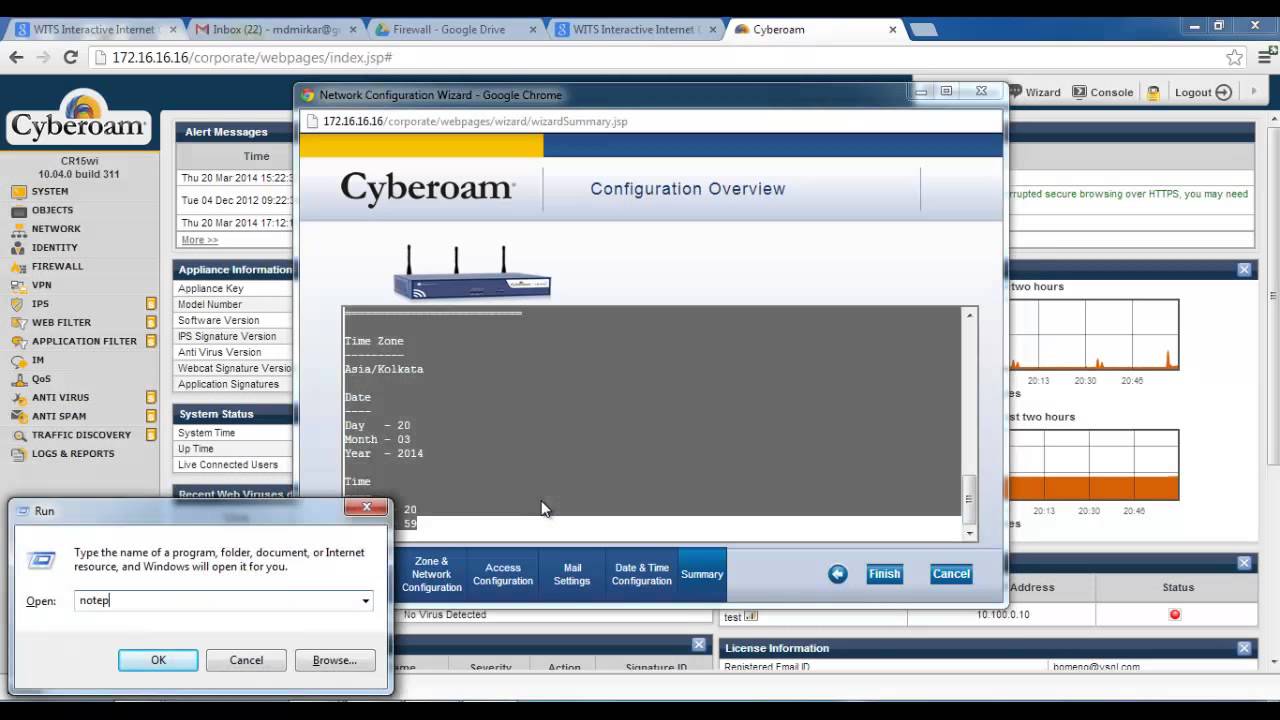Click the back arrow icon in the wizard
The width and height of the screenshot is (1280, 720).
(838, 574)
